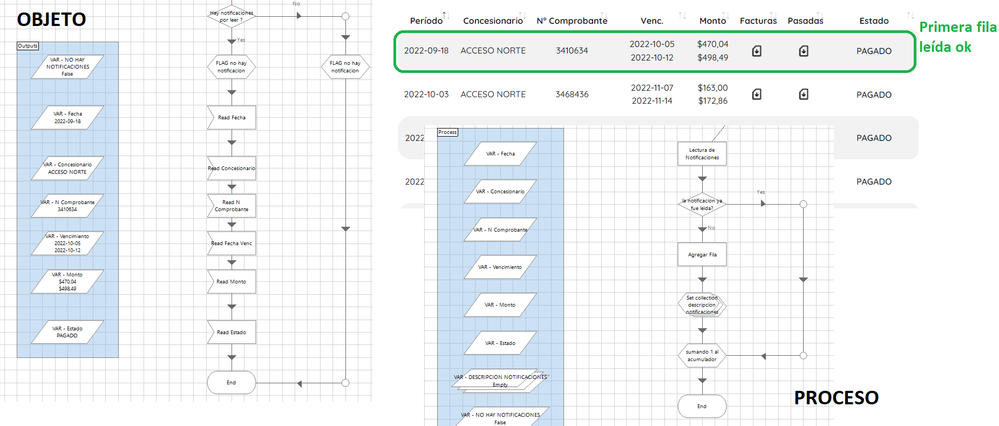
Task: Select data item 'VAR - N Comprobante 3410634'
Action: coord(68,205)
